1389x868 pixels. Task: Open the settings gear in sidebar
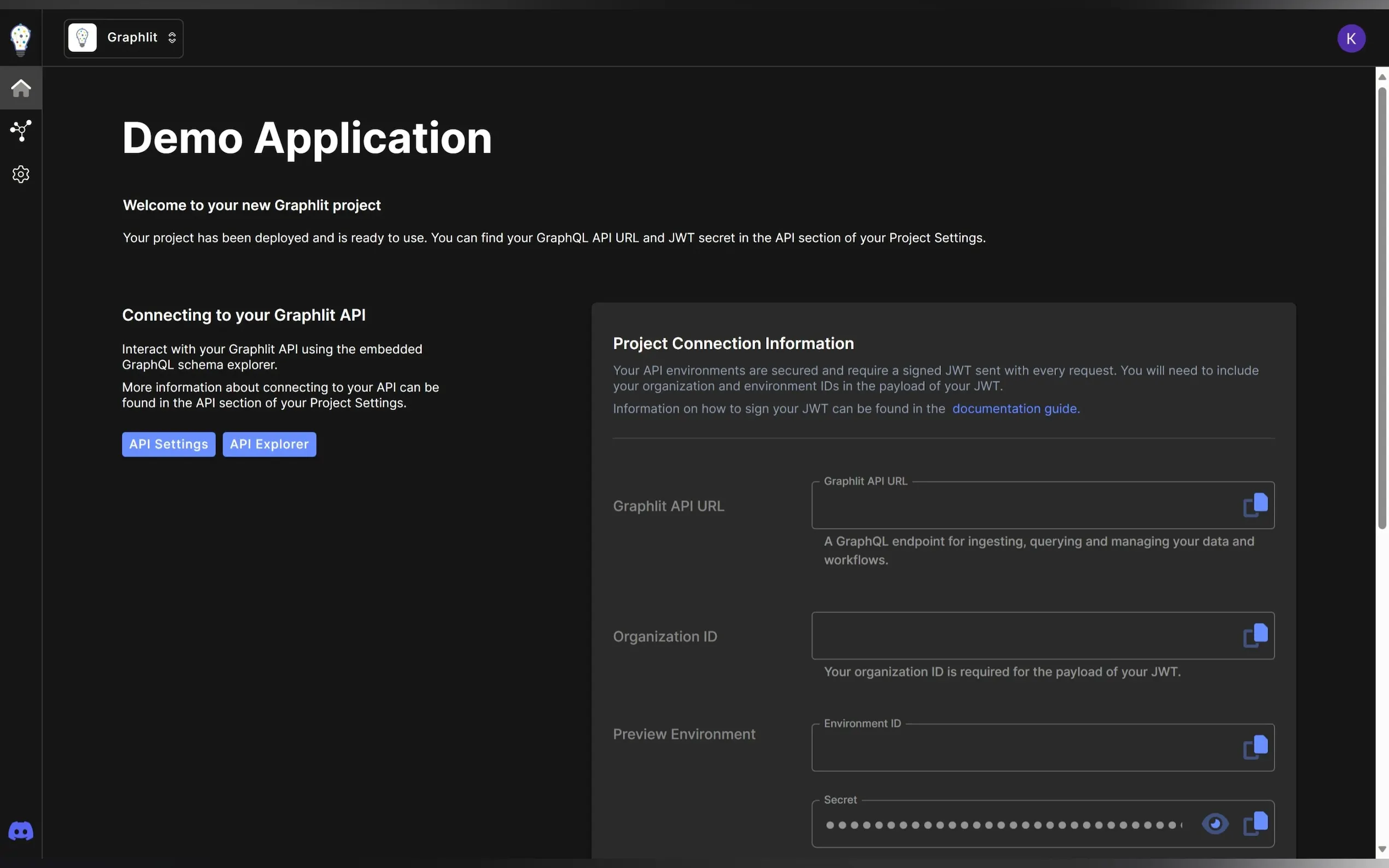click(x=21, y=174)
